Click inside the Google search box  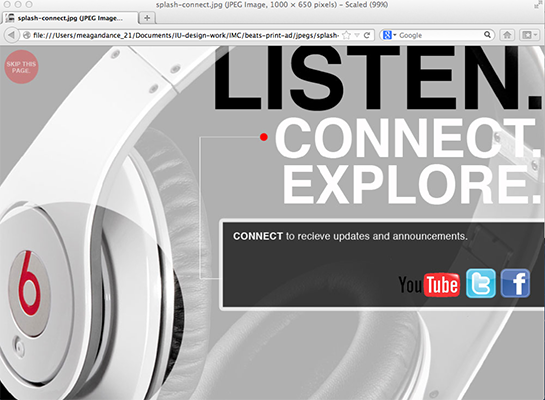(440, 35)
